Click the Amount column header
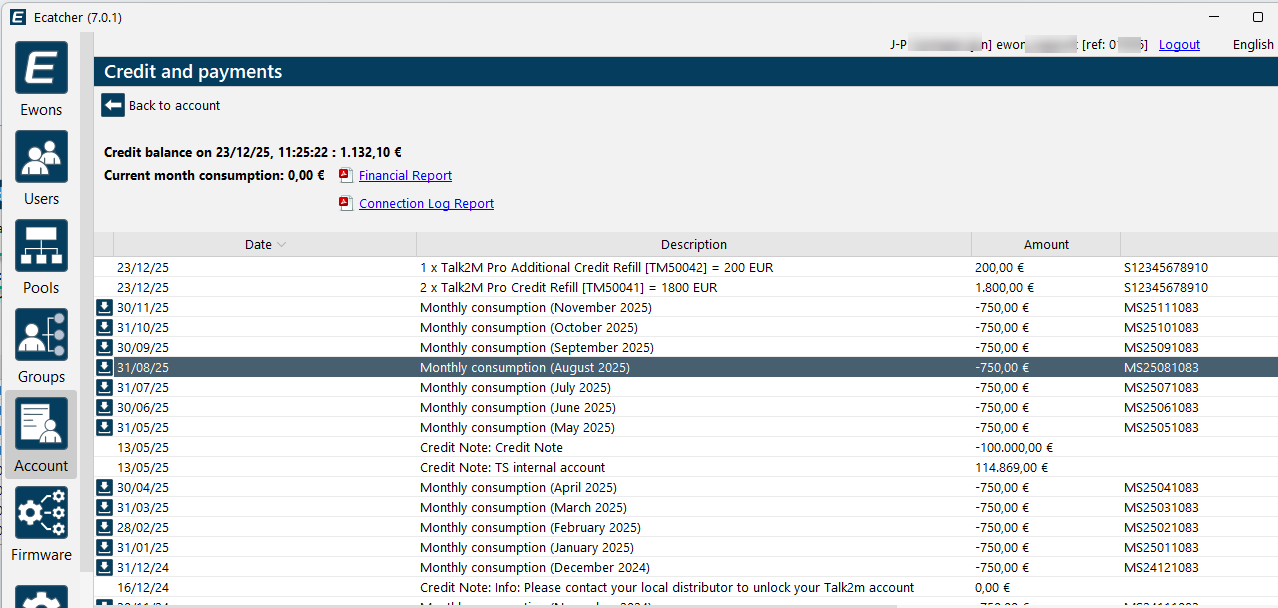1278x608 pixels. pos(1046,245)
